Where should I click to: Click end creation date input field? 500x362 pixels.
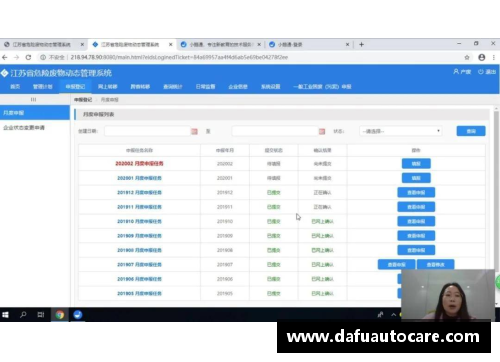click(x=275, y=131)
